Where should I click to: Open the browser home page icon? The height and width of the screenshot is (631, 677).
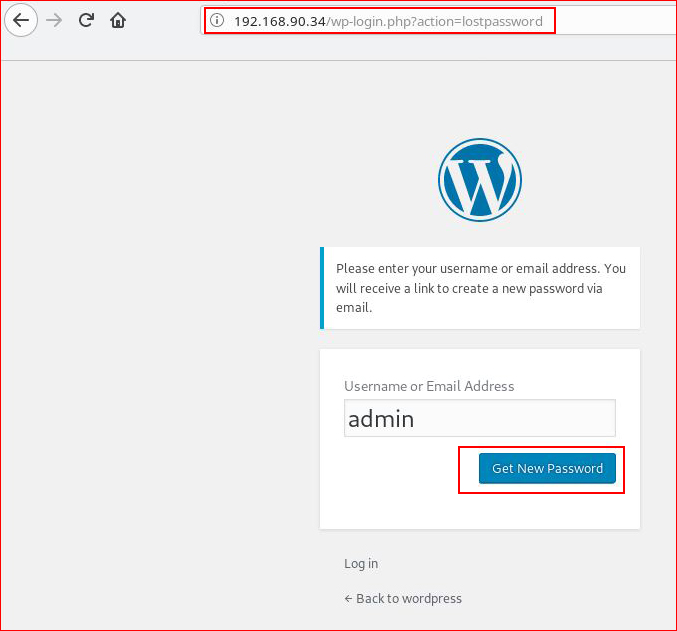[118, 20]
